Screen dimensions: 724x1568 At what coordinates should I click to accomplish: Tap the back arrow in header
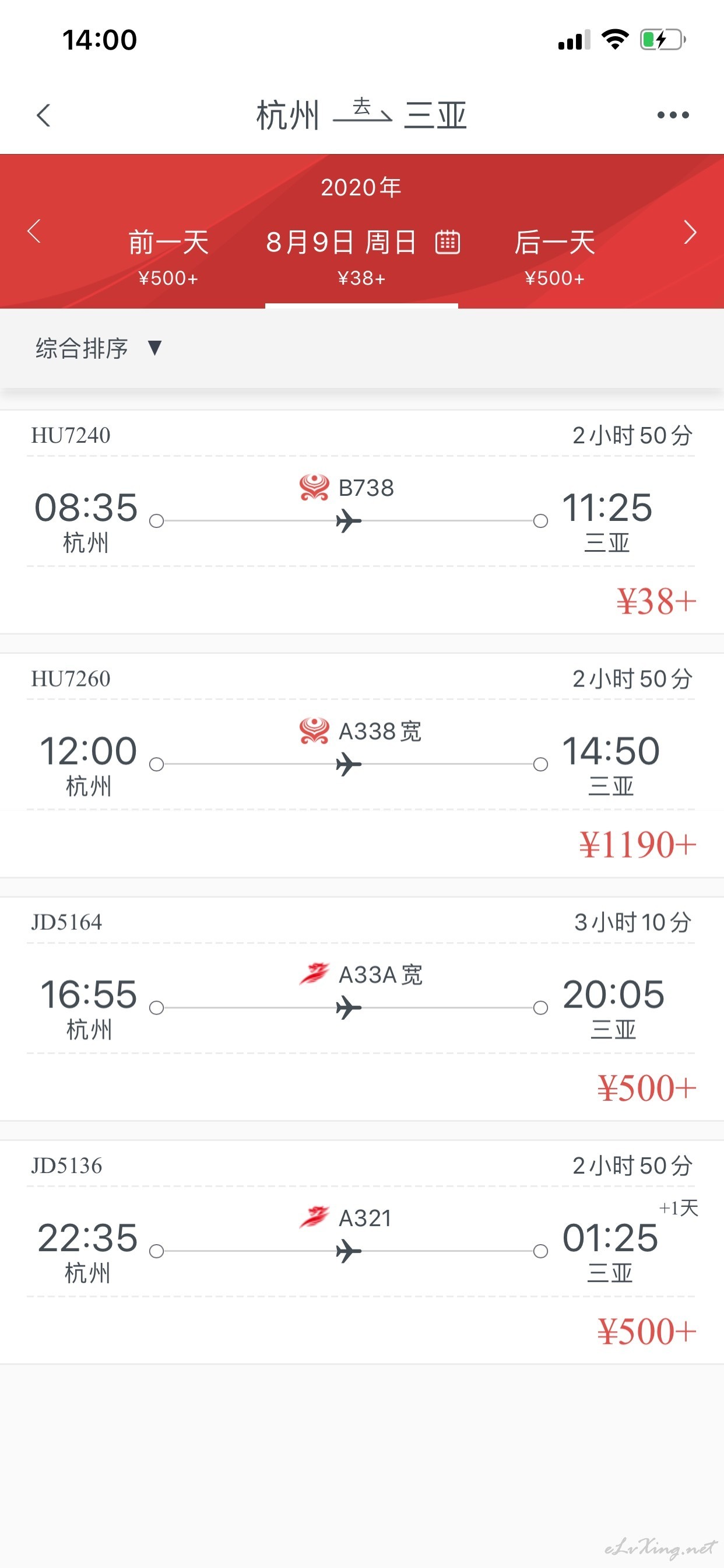coord(43,115)
